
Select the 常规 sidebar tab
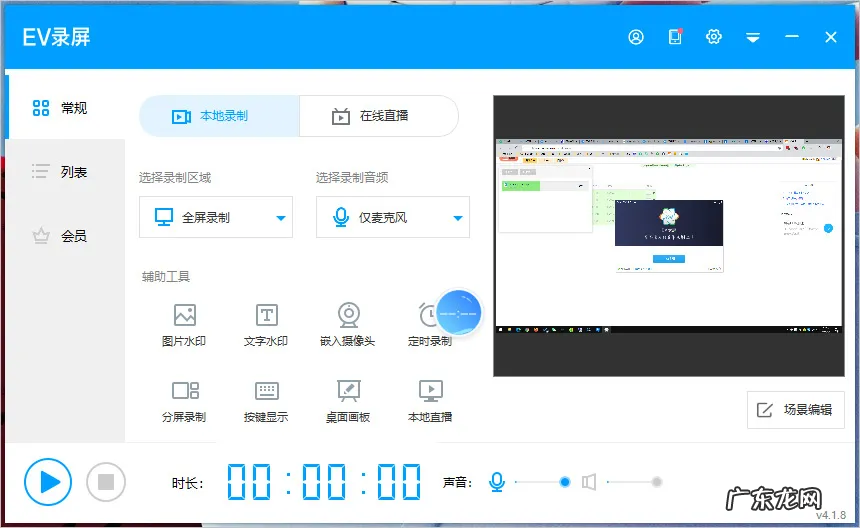65,107
